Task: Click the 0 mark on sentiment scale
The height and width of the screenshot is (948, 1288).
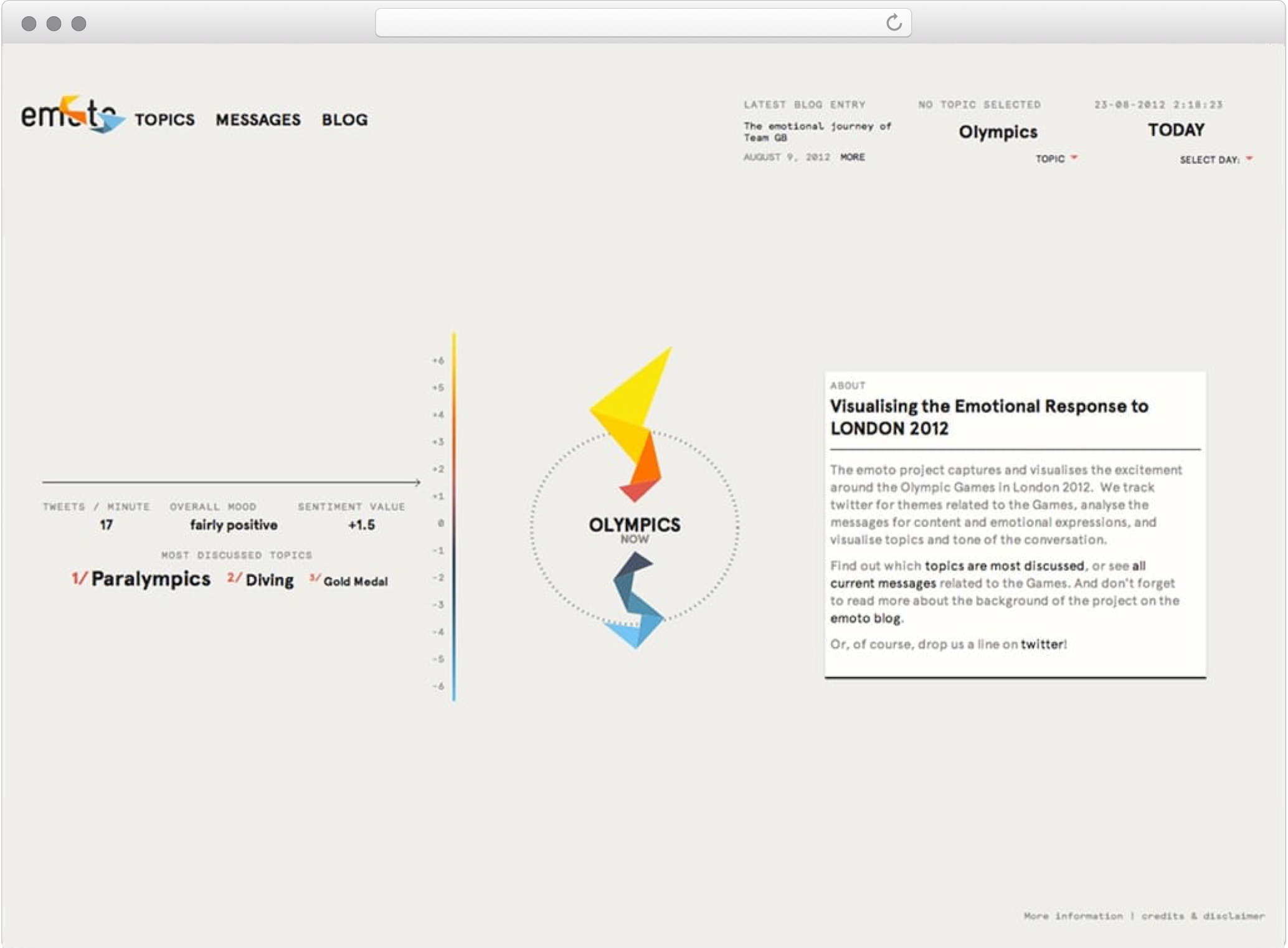Action: coord(440,523)
